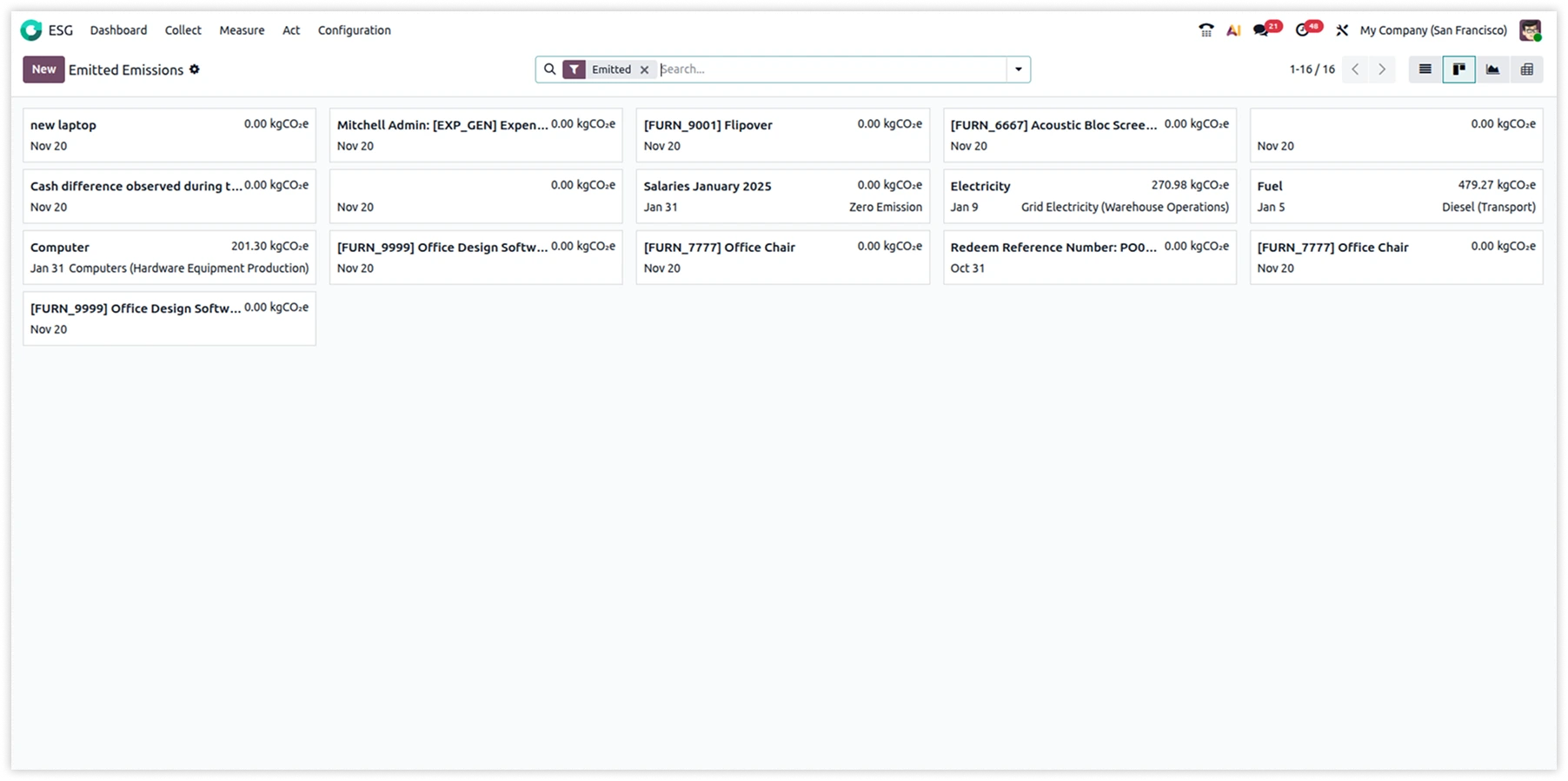Switch to list view
The height and width of the screenshot is (781, 1568).
click(x=1425, y=69)
